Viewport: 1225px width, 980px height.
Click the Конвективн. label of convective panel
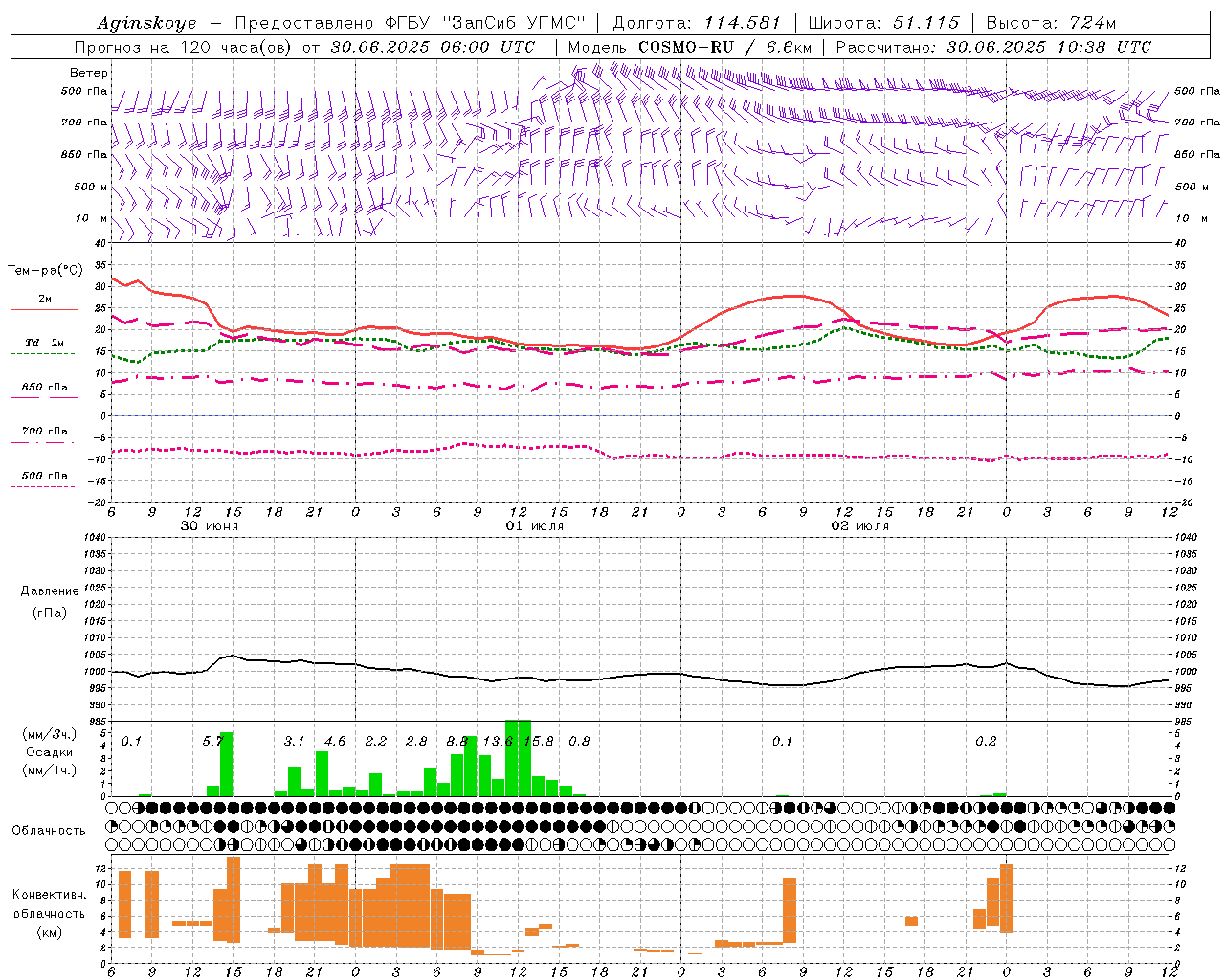(x=50, y=895)
